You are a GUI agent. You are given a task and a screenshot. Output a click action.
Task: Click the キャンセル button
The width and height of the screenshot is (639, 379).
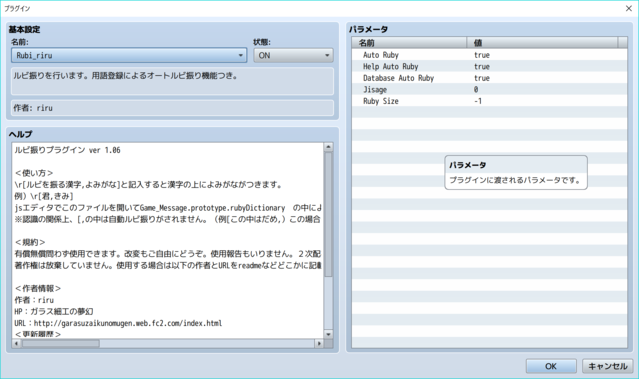(607, 366)
